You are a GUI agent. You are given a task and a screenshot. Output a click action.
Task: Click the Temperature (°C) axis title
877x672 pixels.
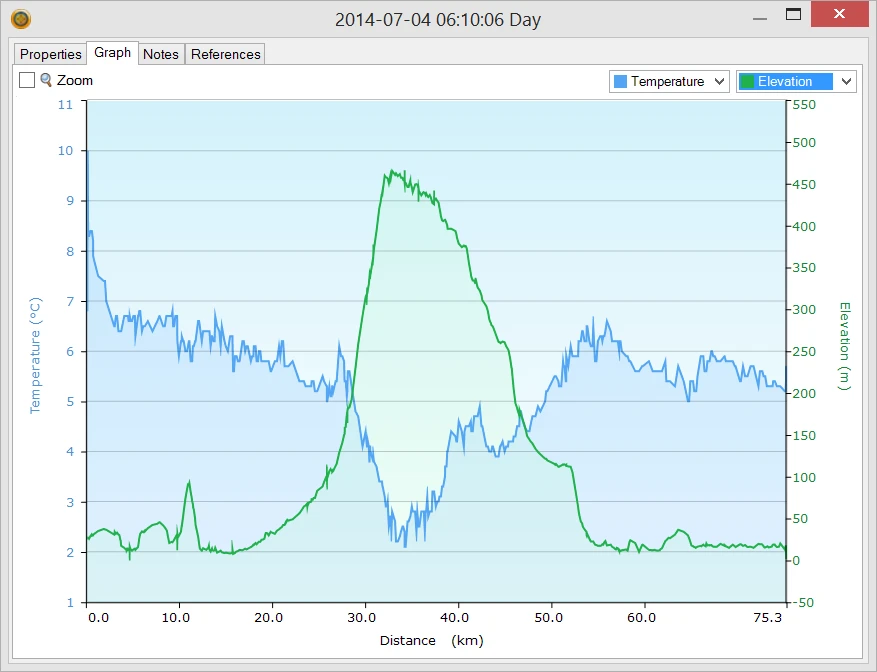(x=35, y=356)
